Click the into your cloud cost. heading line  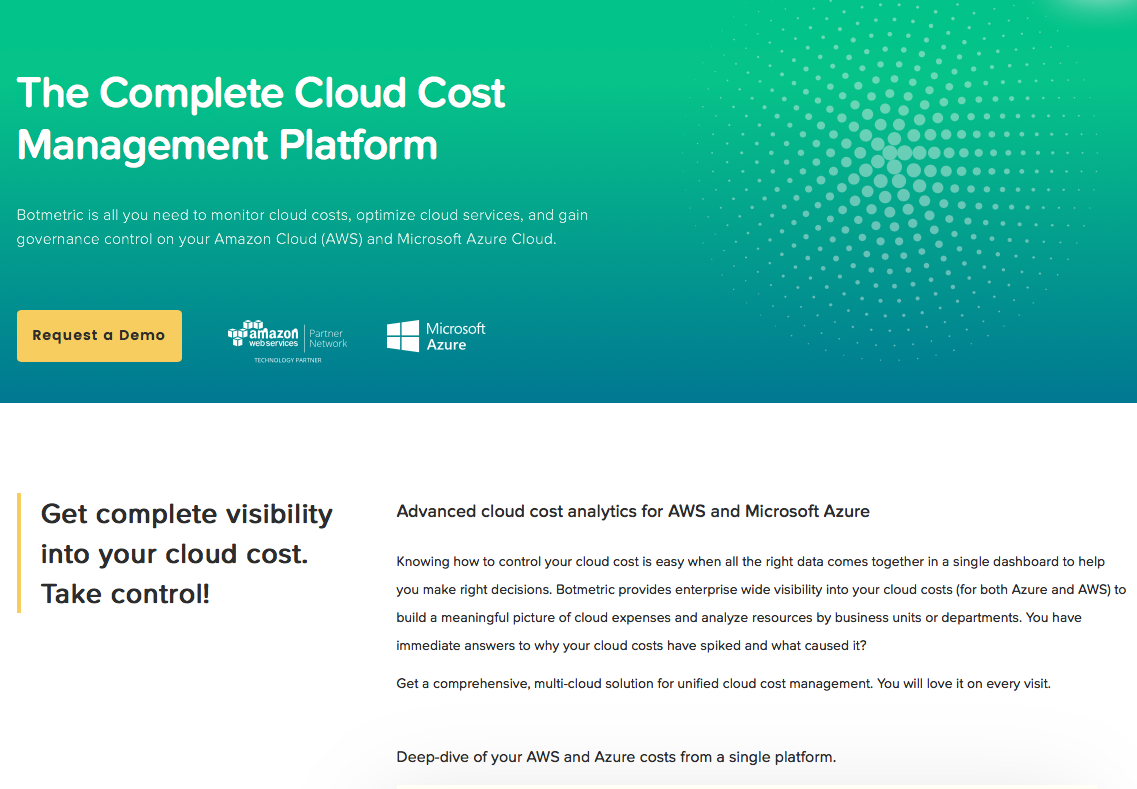[x=174, y=554]
